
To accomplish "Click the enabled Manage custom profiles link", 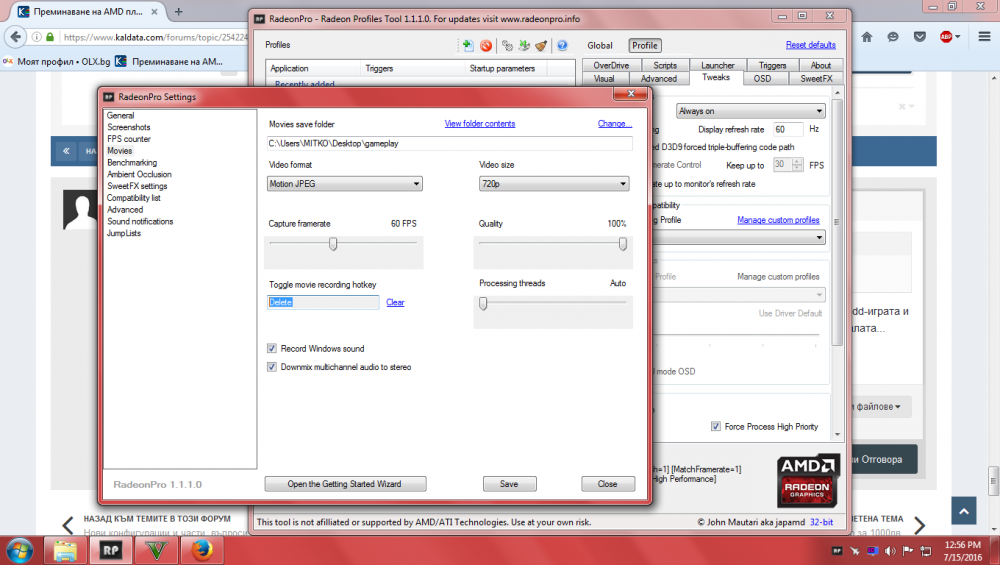I will coord(778,220).
